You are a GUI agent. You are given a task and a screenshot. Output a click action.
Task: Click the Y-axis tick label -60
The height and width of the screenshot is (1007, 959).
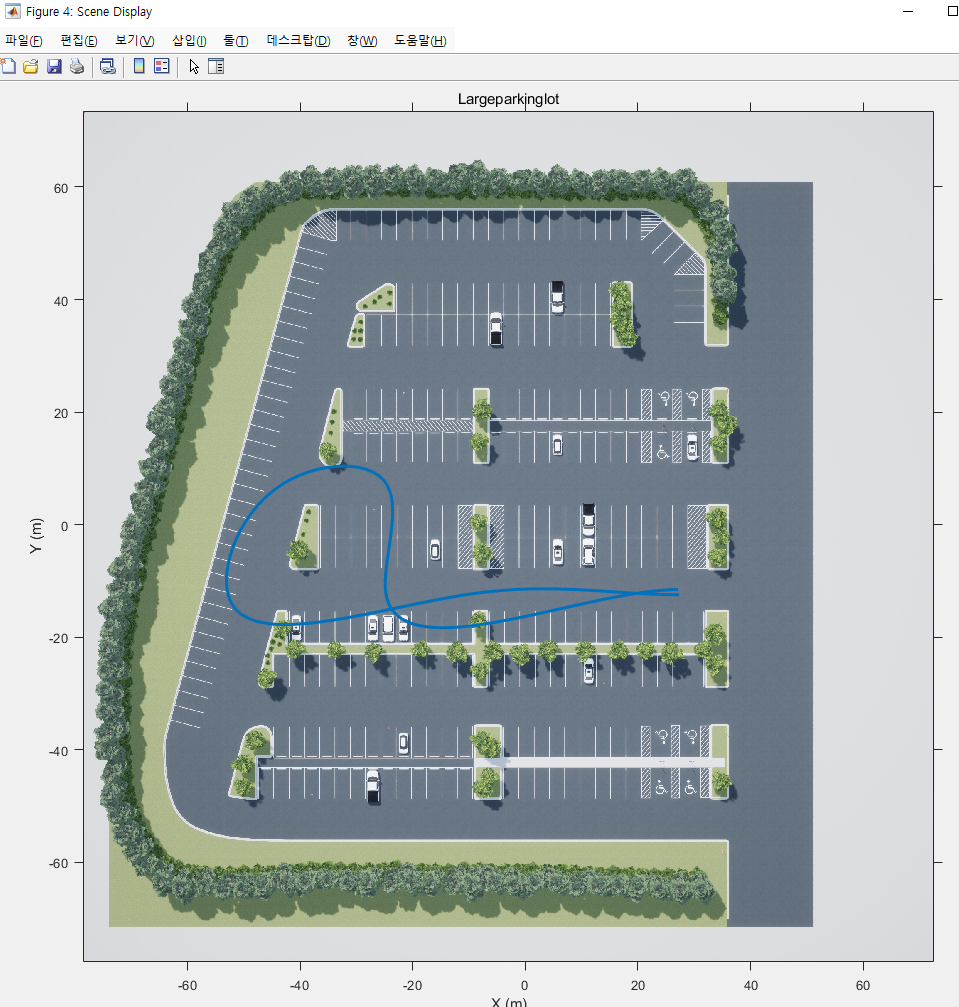pyautogui.click(x=58, y=863)
